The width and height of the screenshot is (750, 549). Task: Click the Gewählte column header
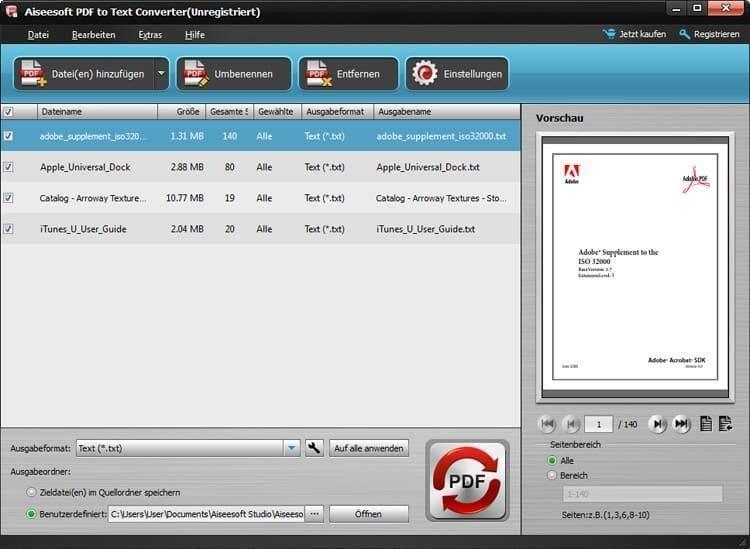point(277,112)
